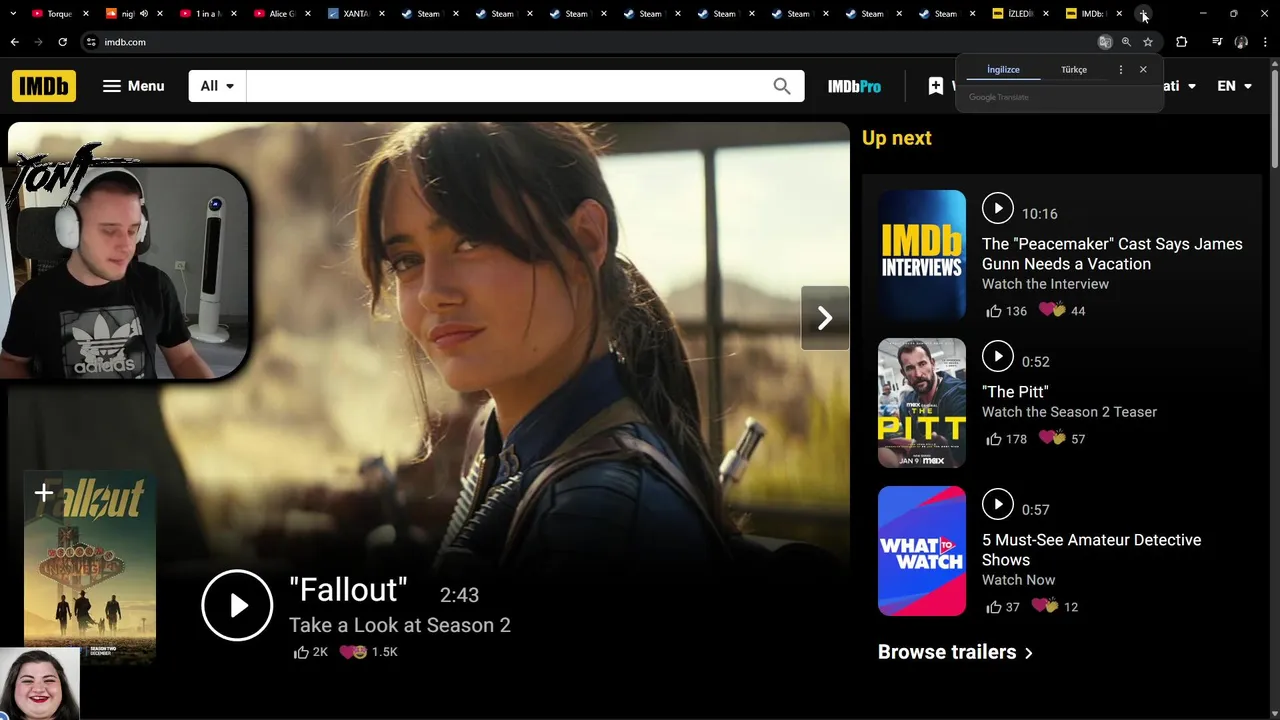Viewport: 1280px width, 720px height.
Task: Select İngilizce tab in Translate popup
Action: tap(1003, 70)
